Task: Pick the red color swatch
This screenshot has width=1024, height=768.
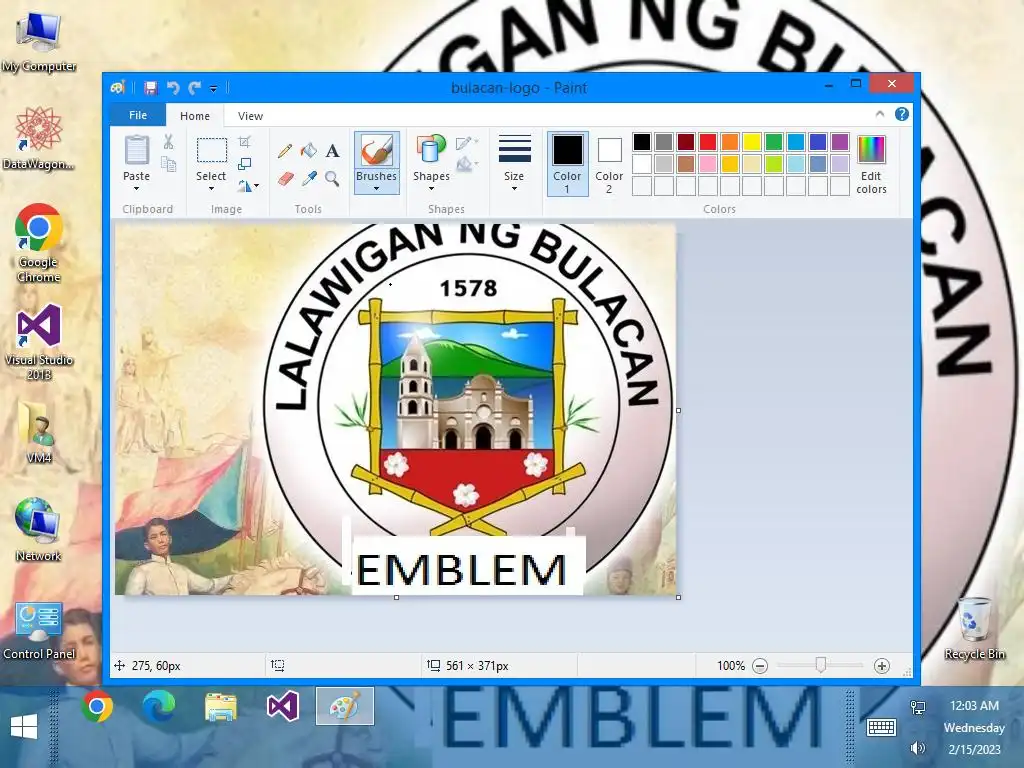Action: point(708,142)
